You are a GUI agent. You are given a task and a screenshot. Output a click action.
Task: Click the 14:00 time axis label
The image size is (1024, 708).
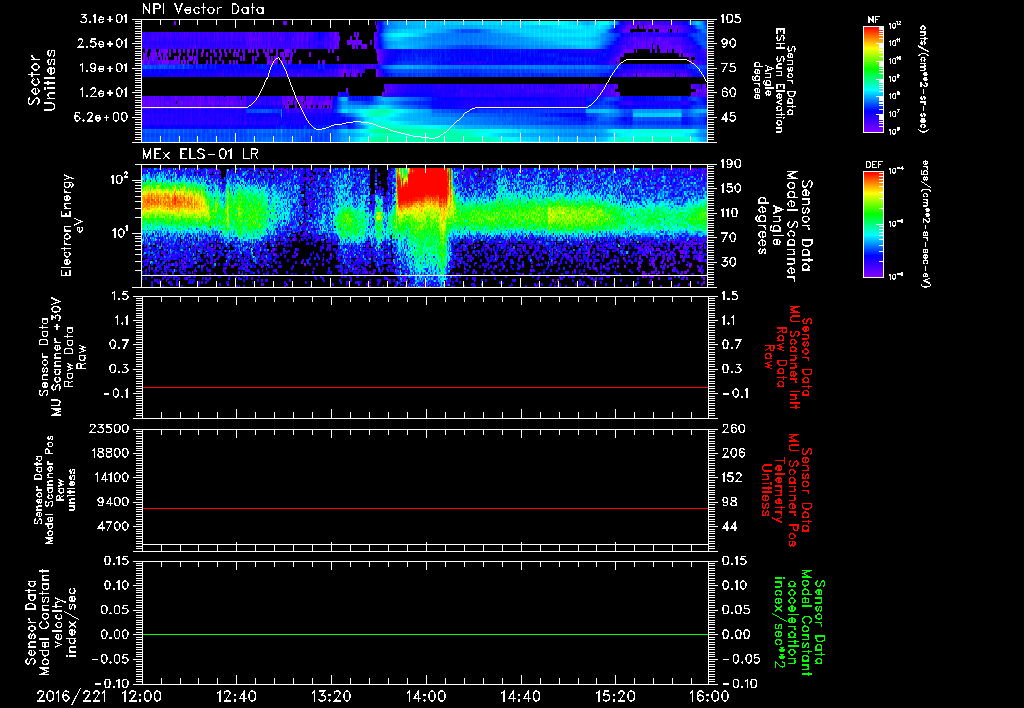(426, 696)
